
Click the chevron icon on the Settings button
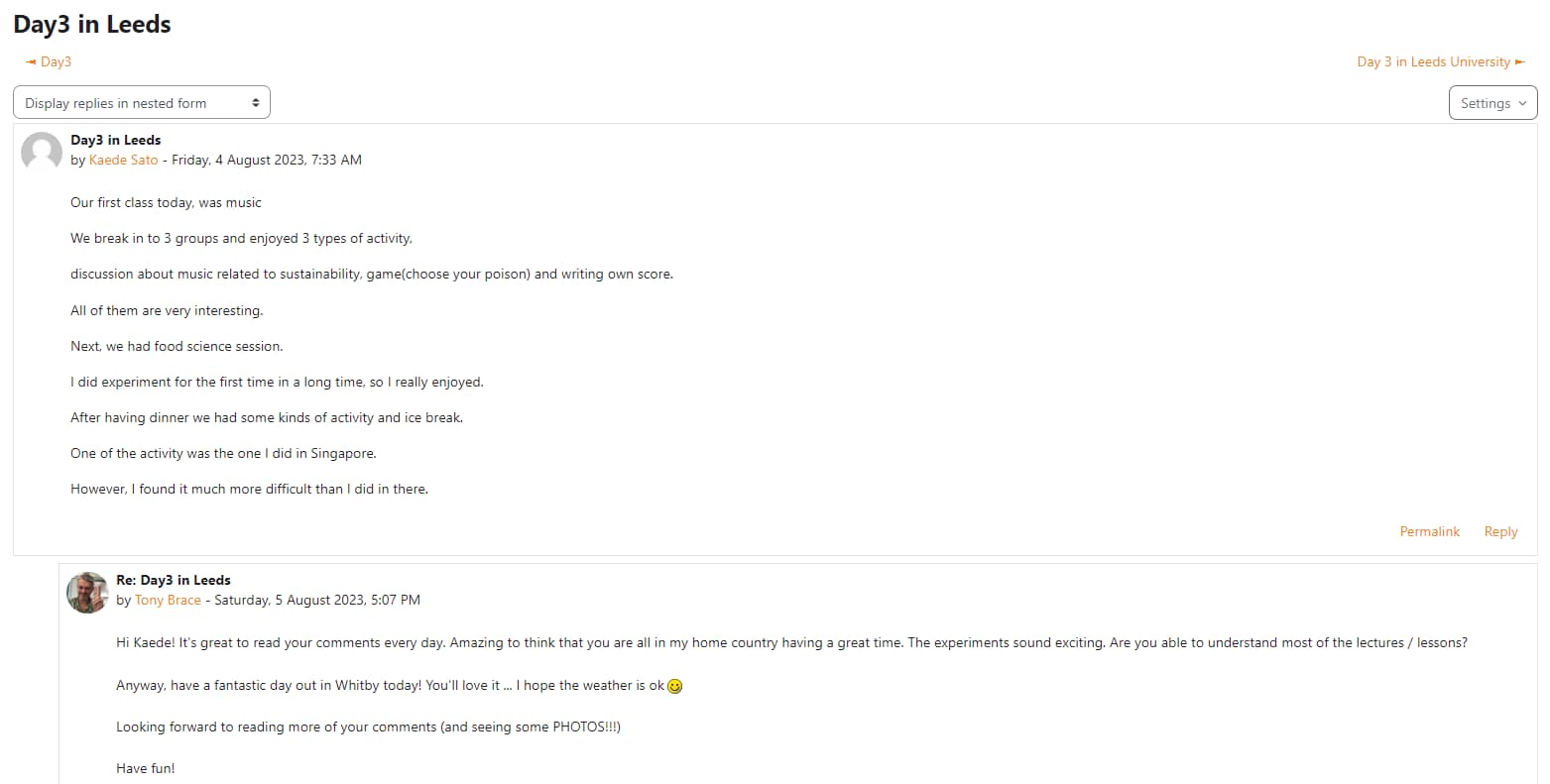click(1523, 103)
